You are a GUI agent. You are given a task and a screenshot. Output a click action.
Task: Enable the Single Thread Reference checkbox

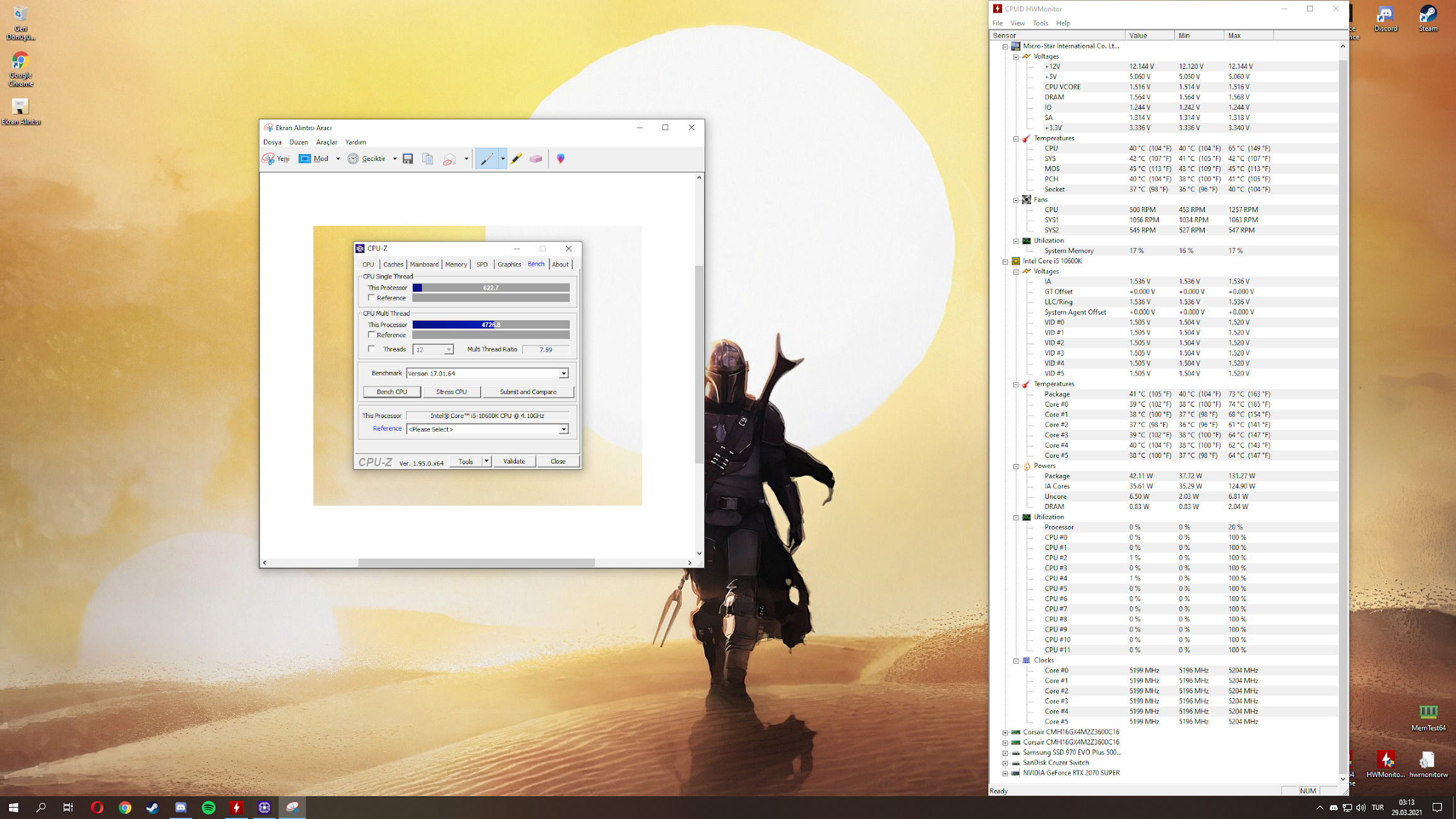click(x=372, y=297)
